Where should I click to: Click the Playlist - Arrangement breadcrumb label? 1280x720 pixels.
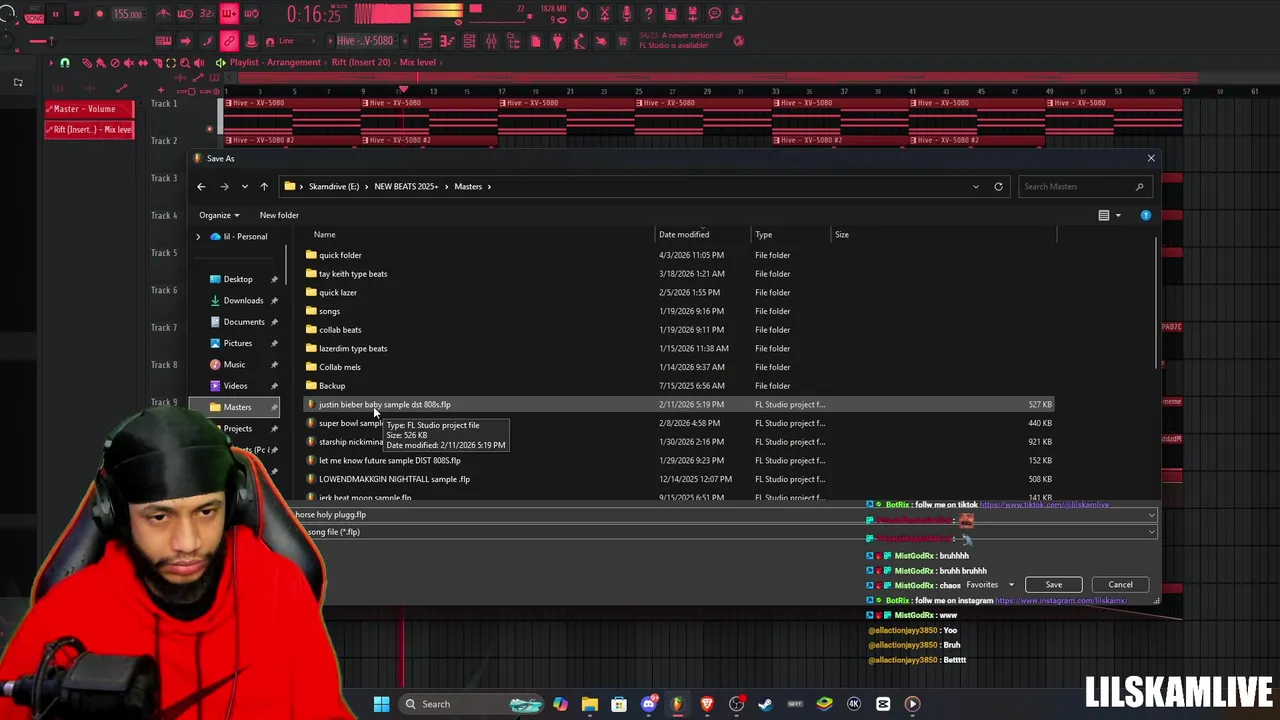(x=275, y=62)
